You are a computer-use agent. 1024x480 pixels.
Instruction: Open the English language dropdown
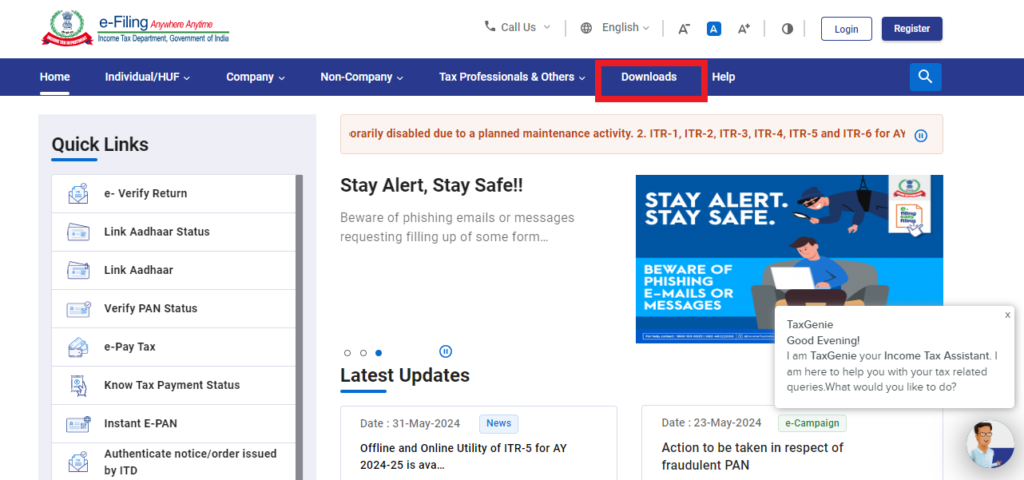[x=626, y=27]
